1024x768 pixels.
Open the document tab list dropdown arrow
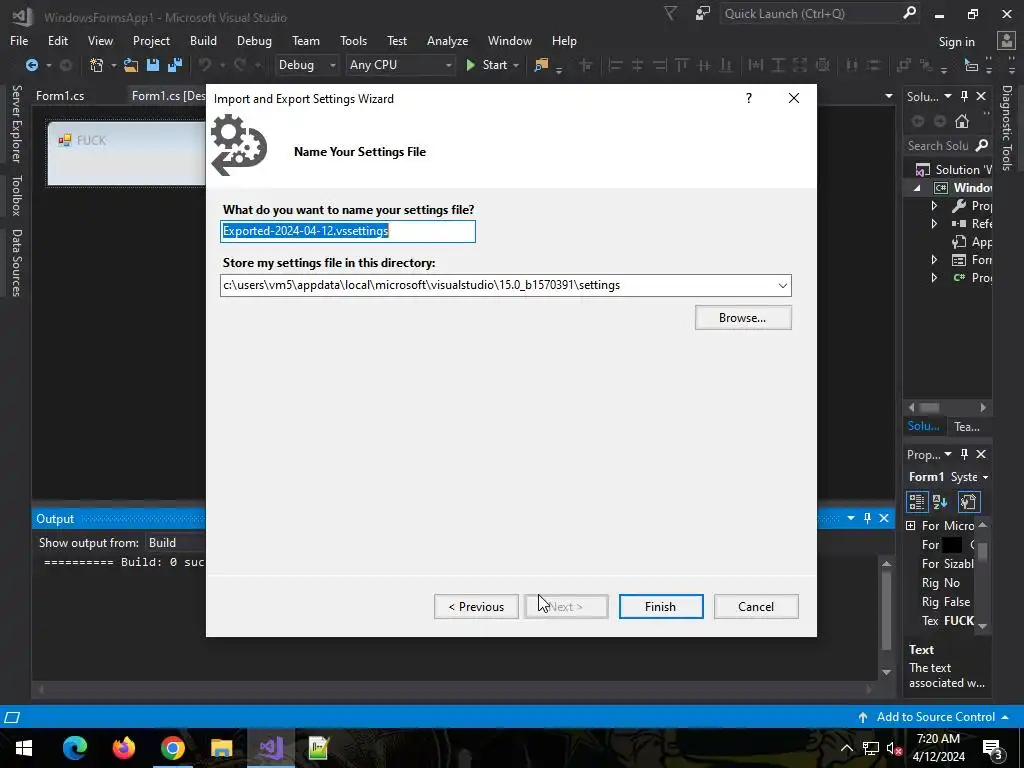coord(888,96)
